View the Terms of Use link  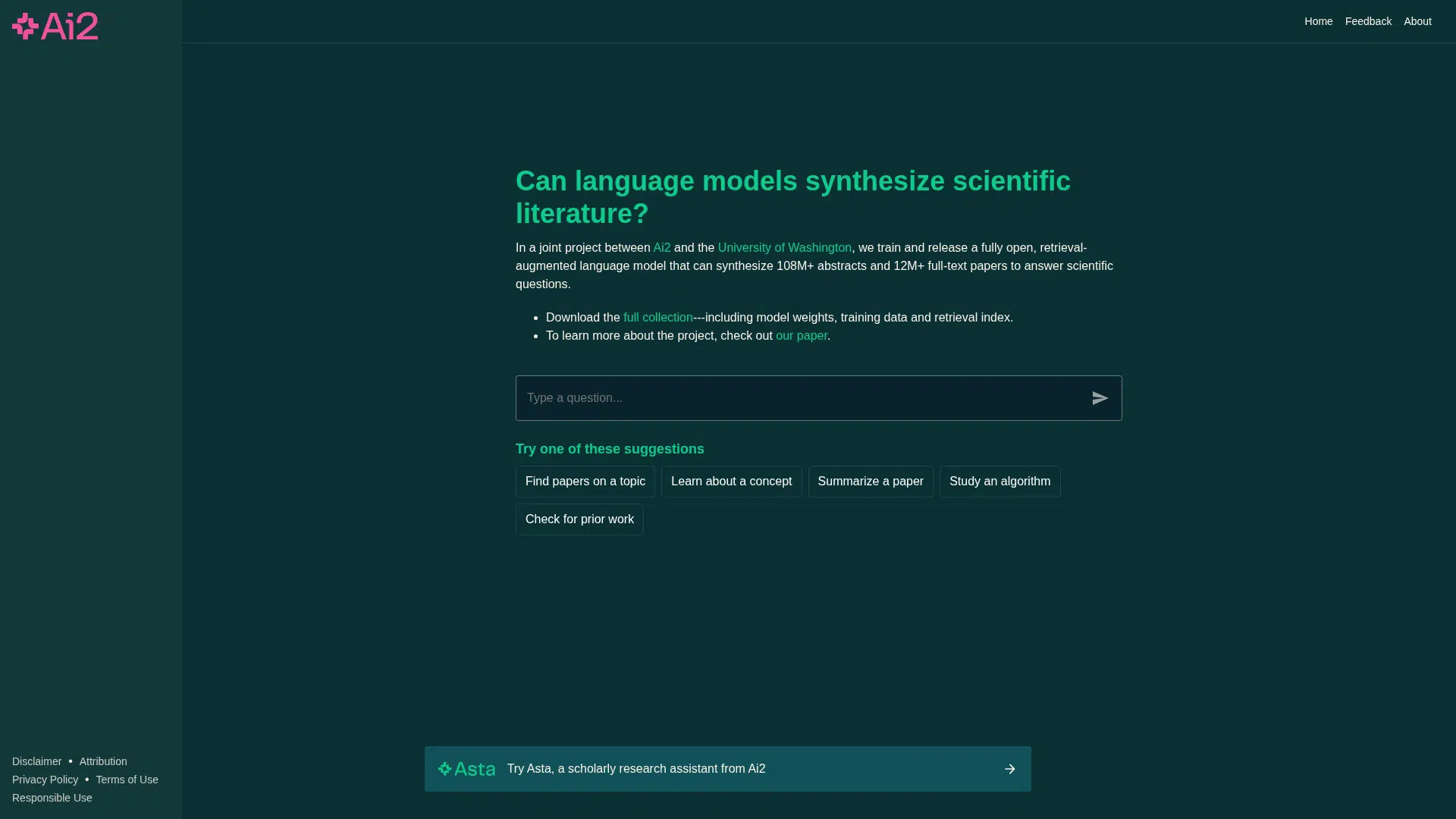tap(127, 780)
